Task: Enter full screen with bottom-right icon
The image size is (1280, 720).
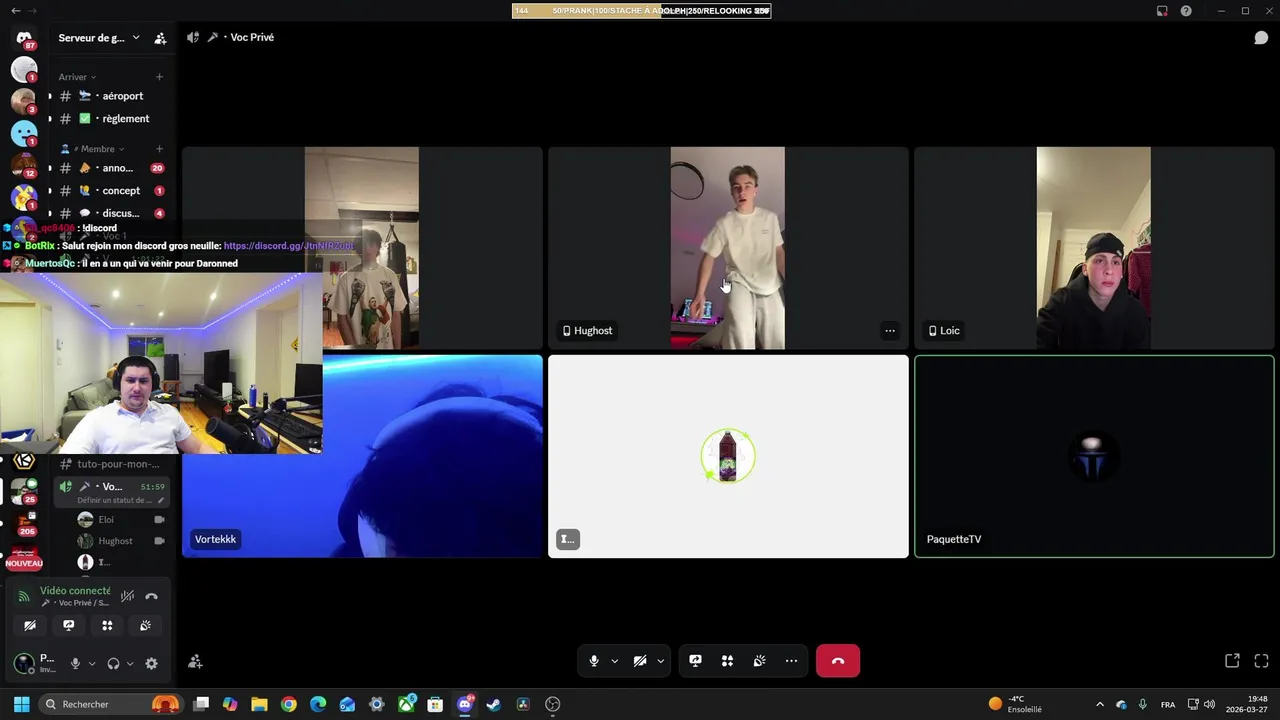Action: coord(1261,661)
